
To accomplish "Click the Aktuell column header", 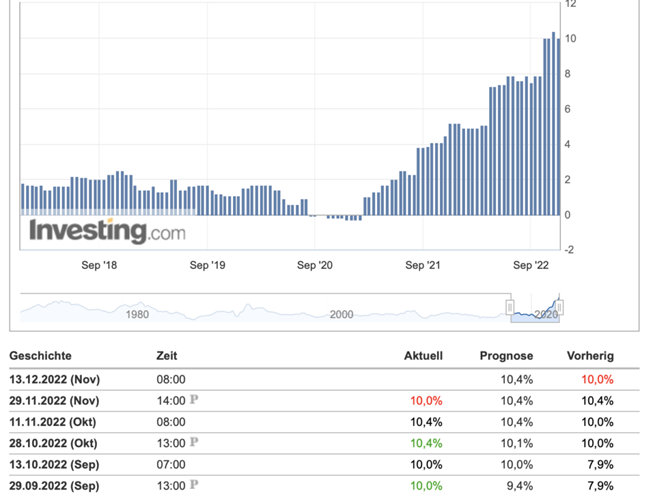I will pyautogui.click(x=422, y=356).
